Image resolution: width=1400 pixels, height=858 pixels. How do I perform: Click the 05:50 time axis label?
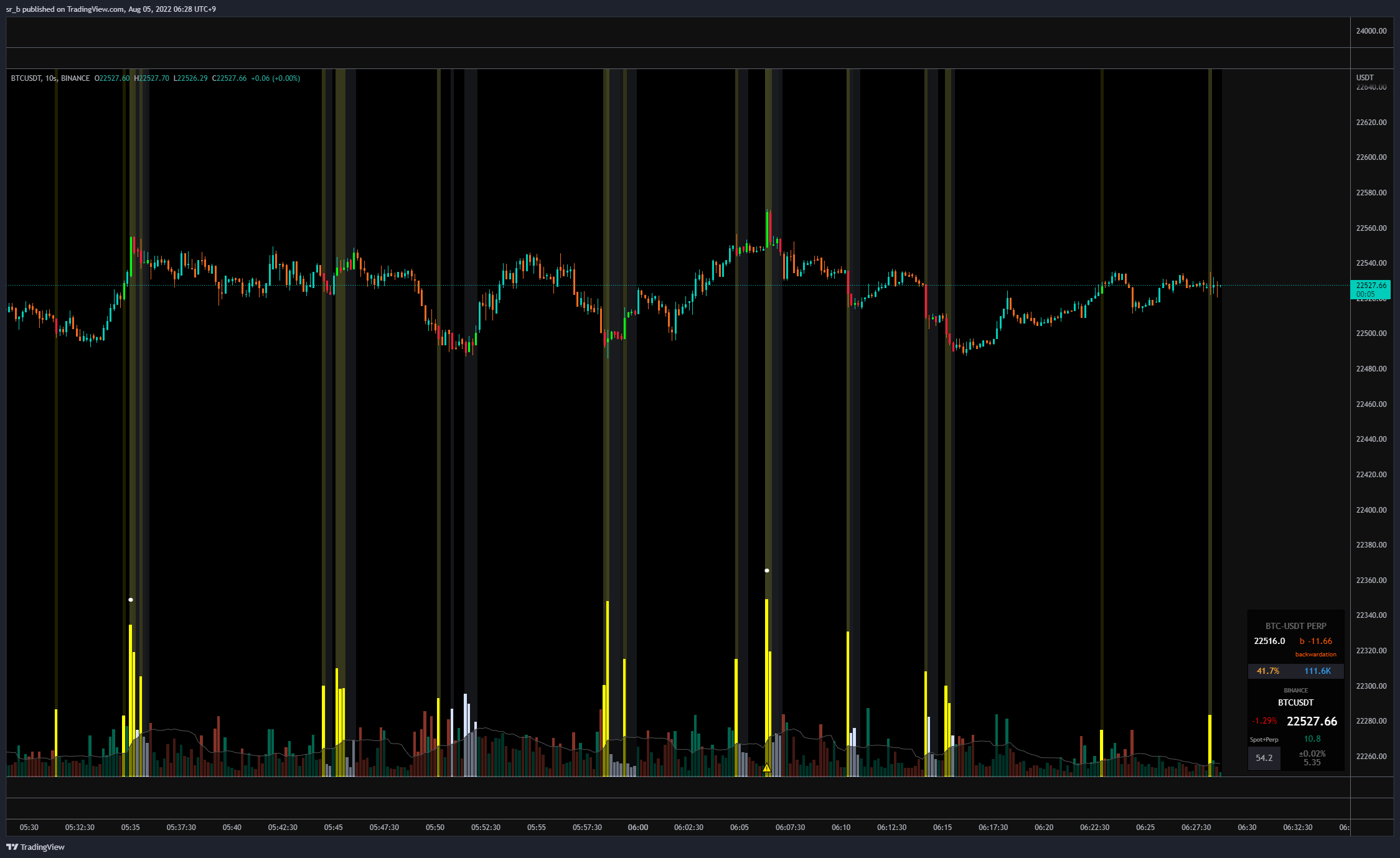pos(435,828)
